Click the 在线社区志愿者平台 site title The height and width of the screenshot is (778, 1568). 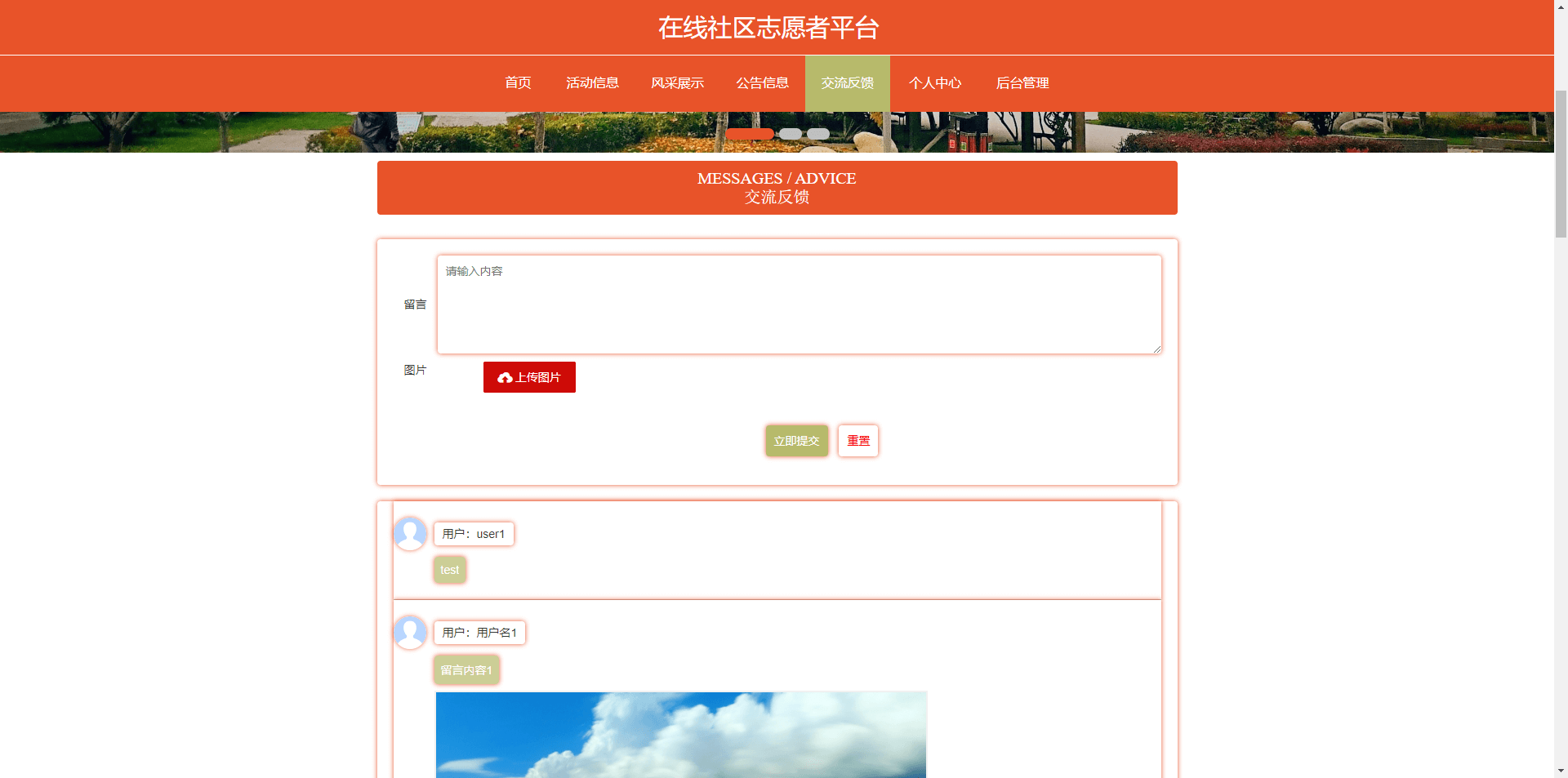coord(768,28)
